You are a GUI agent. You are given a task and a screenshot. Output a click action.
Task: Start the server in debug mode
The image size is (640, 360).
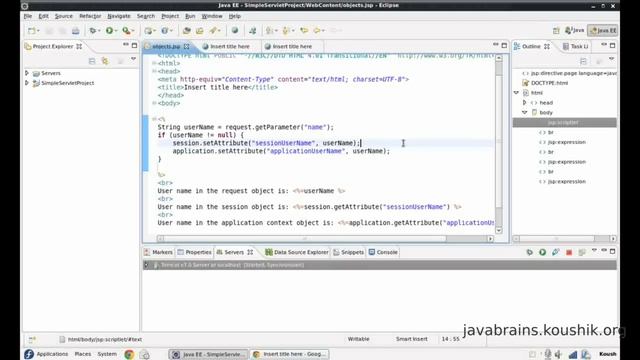click(529, 253)
